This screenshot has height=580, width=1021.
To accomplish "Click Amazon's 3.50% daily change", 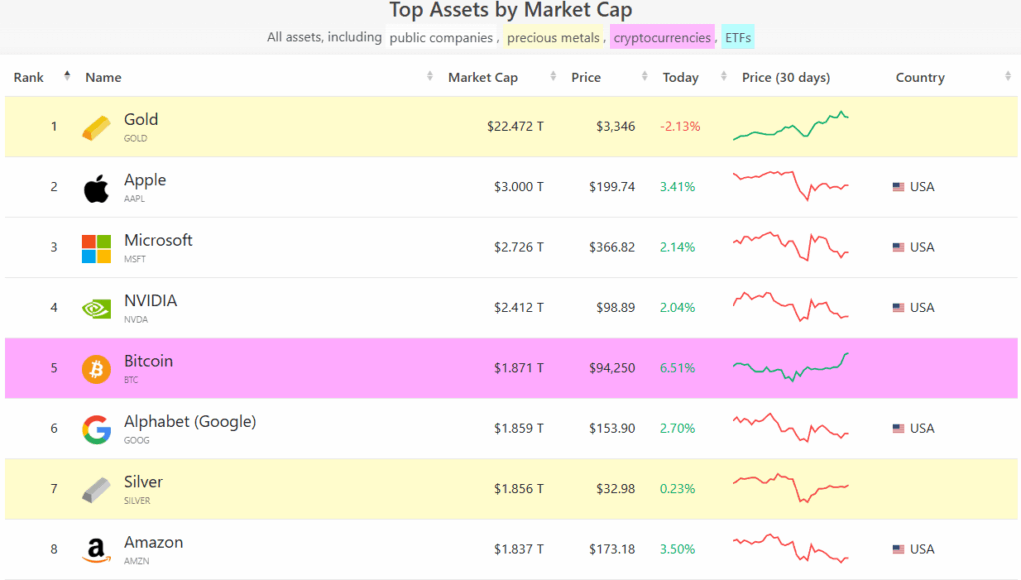I will pyautogui.click(x=677, y=549).
